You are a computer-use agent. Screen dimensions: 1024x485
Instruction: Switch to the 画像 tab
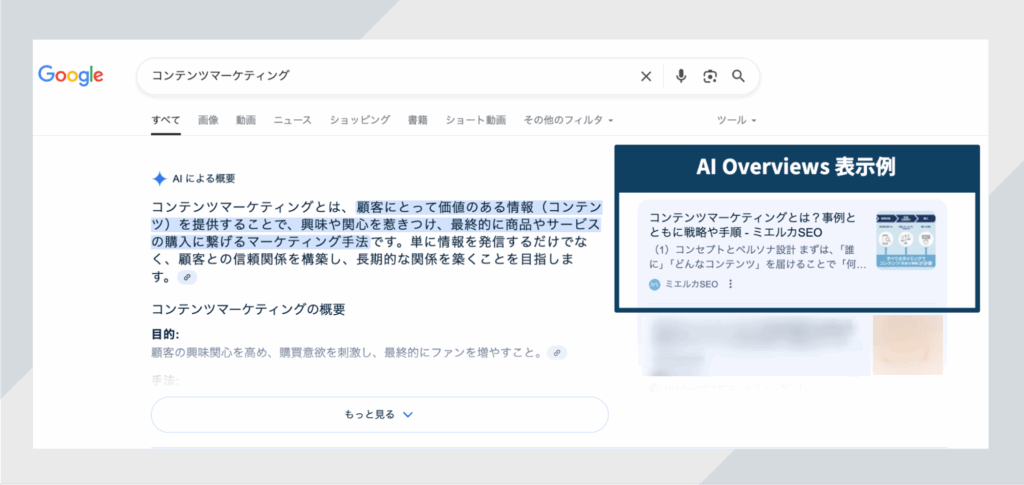(208, 120)
